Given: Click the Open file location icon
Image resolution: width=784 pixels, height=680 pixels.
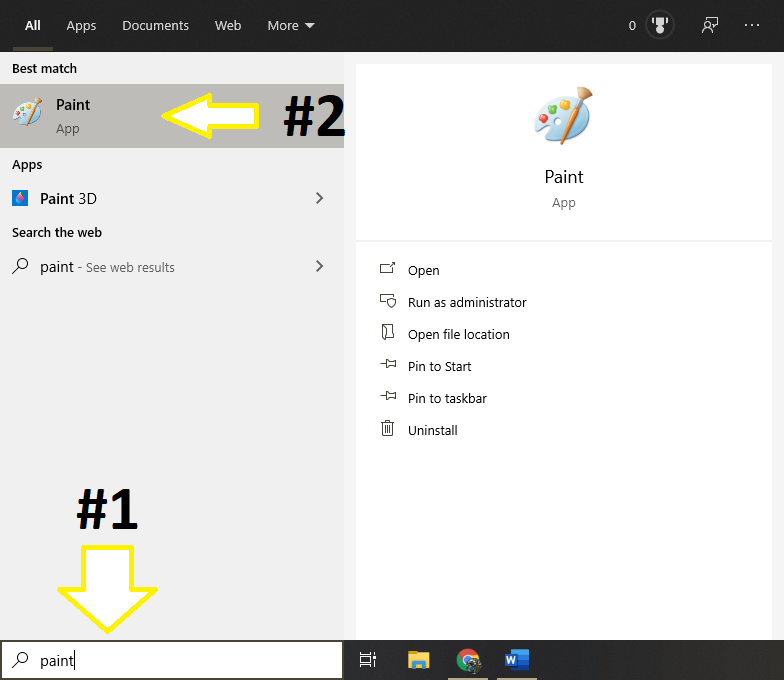Looking at the screenshot, I should point(388,332).
